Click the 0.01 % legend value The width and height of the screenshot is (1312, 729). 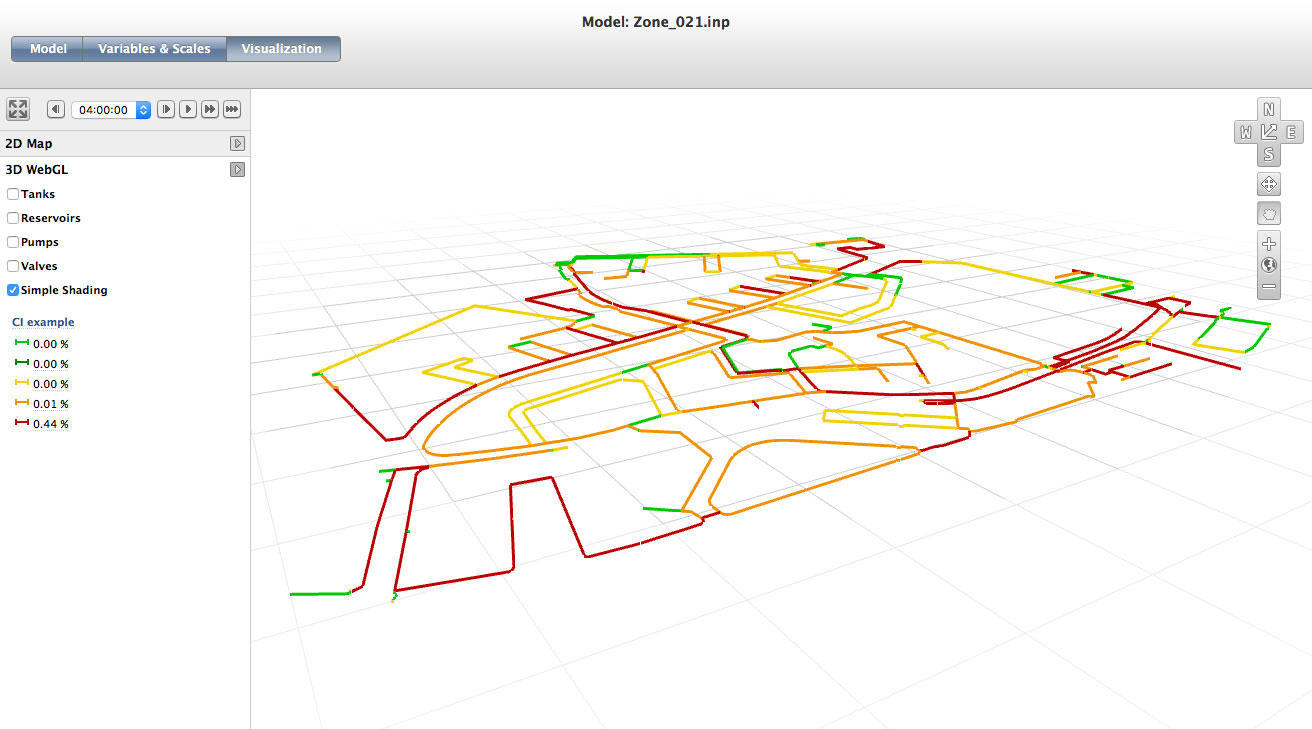pos(51,404)
